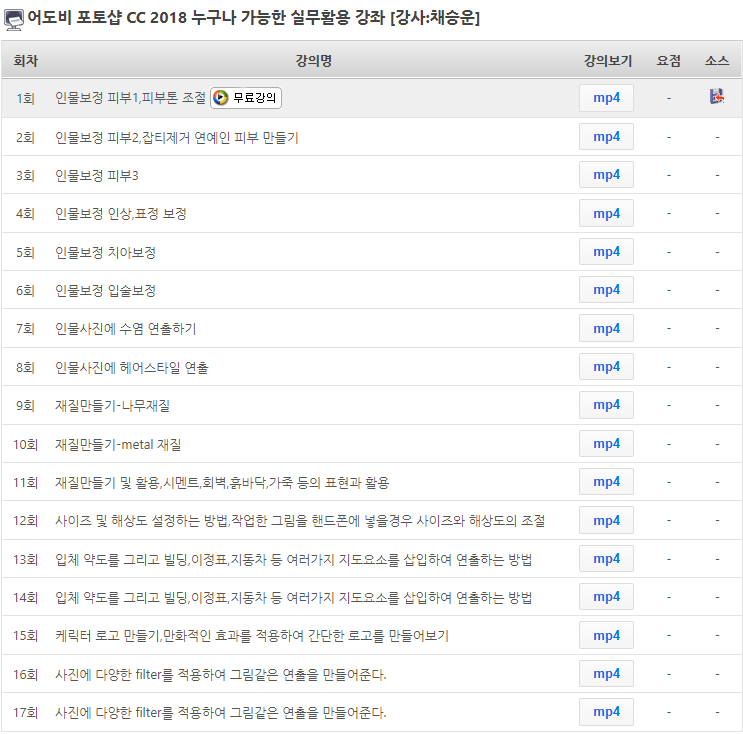
Task: Select title 재질만들기-metal 재질
Action: click(118, 444)
